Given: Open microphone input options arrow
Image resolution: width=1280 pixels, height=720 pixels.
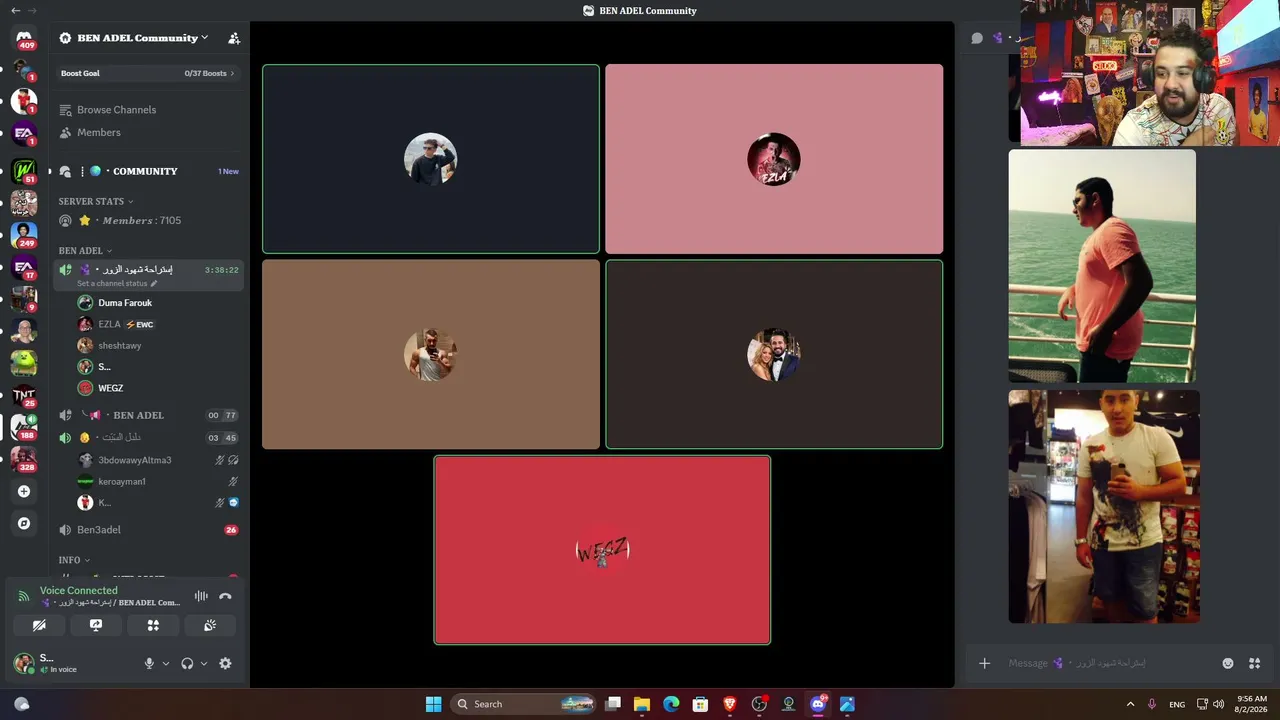Looking at the screenshot, I should point(166,663).
